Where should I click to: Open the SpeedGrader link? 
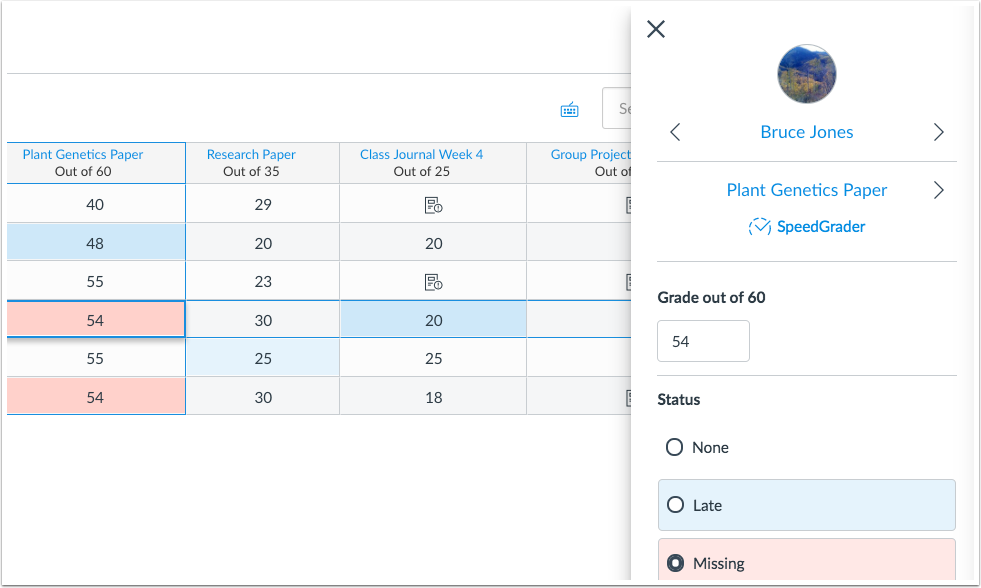pyautogui.click(x=816, y=227)
